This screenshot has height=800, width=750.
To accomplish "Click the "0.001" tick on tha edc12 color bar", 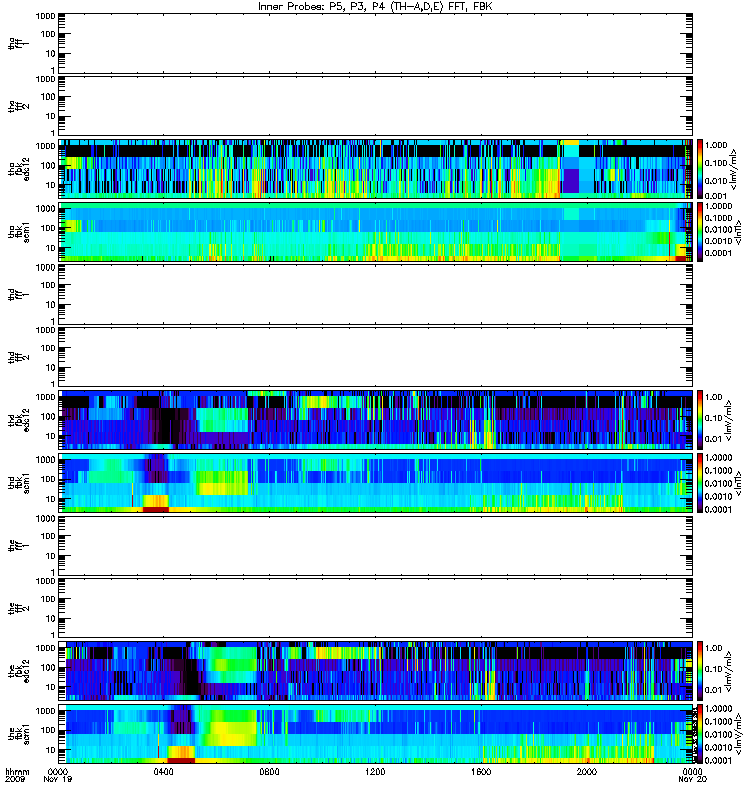I will click(716, 196).
